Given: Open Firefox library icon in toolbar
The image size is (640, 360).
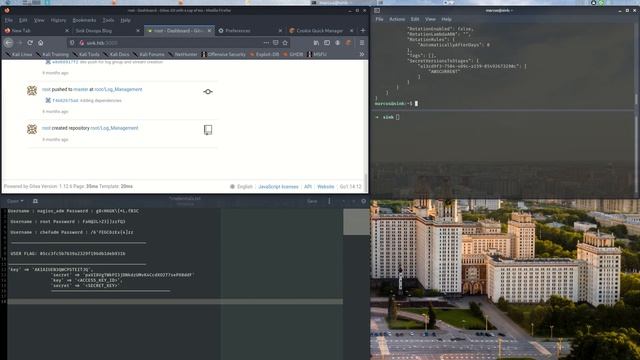Looking at the screenshot, I should tap(316, 42).
